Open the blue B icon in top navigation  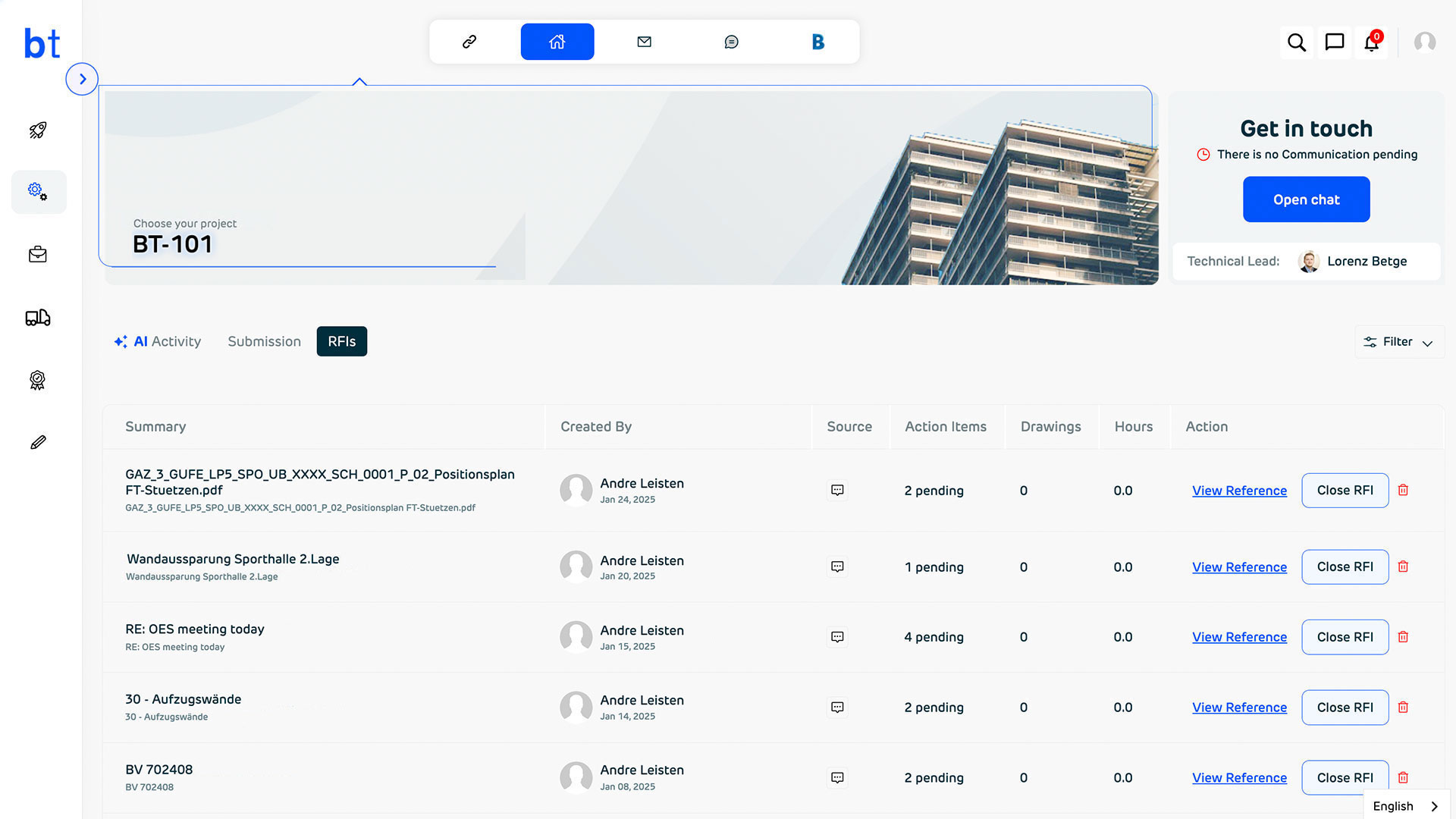[x=818, y=42]
